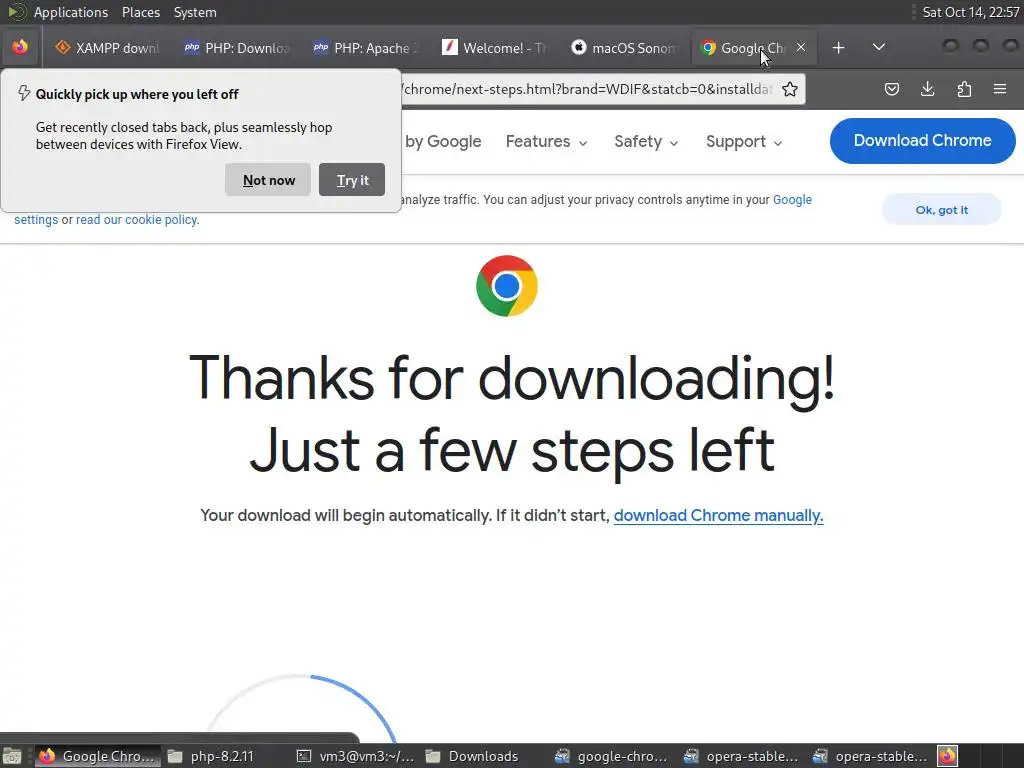Viewport: 1024px width, 768px height.
Task: Click download Chrome manually link
Action: click(x=718, y=515)
